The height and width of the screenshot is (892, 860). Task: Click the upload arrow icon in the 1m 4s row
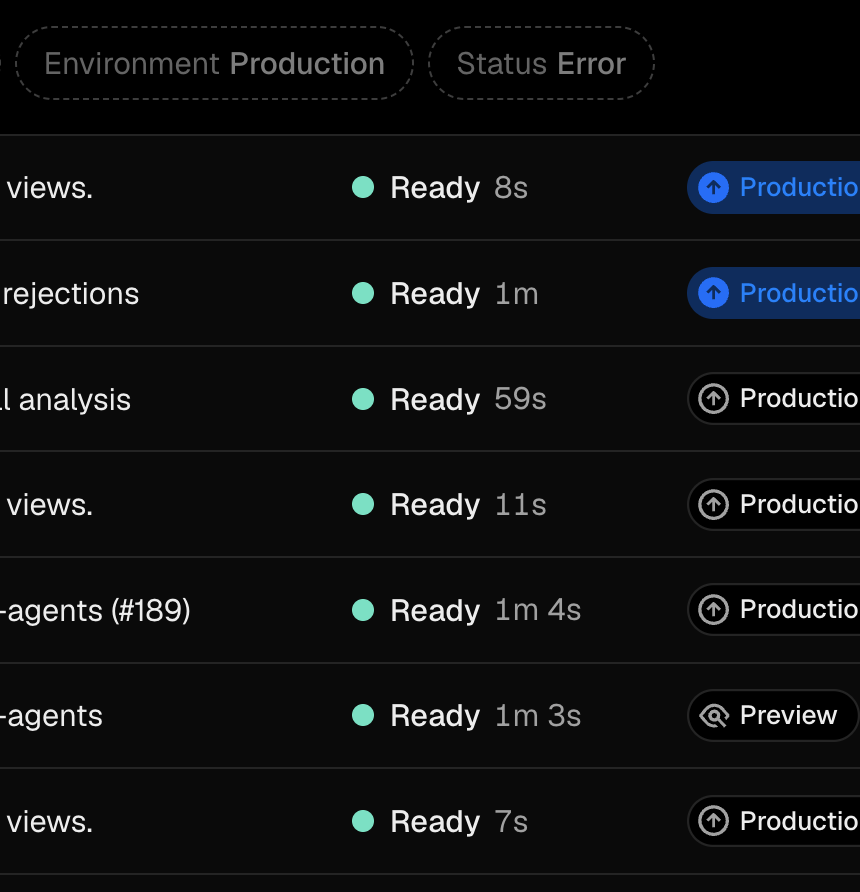pyautogui.click(x=713, y=609)
